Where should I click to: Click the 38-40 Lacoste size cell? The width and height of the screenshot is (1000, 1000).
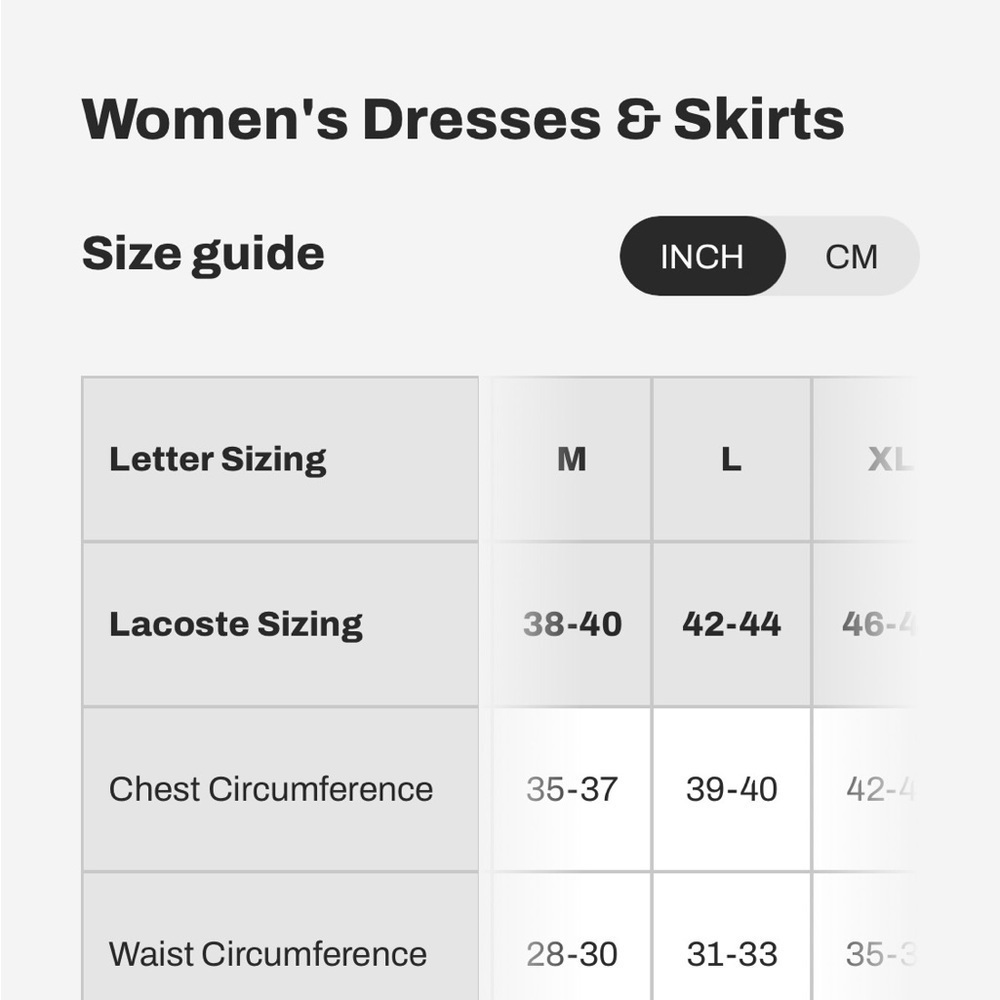[x=571, y=624]
